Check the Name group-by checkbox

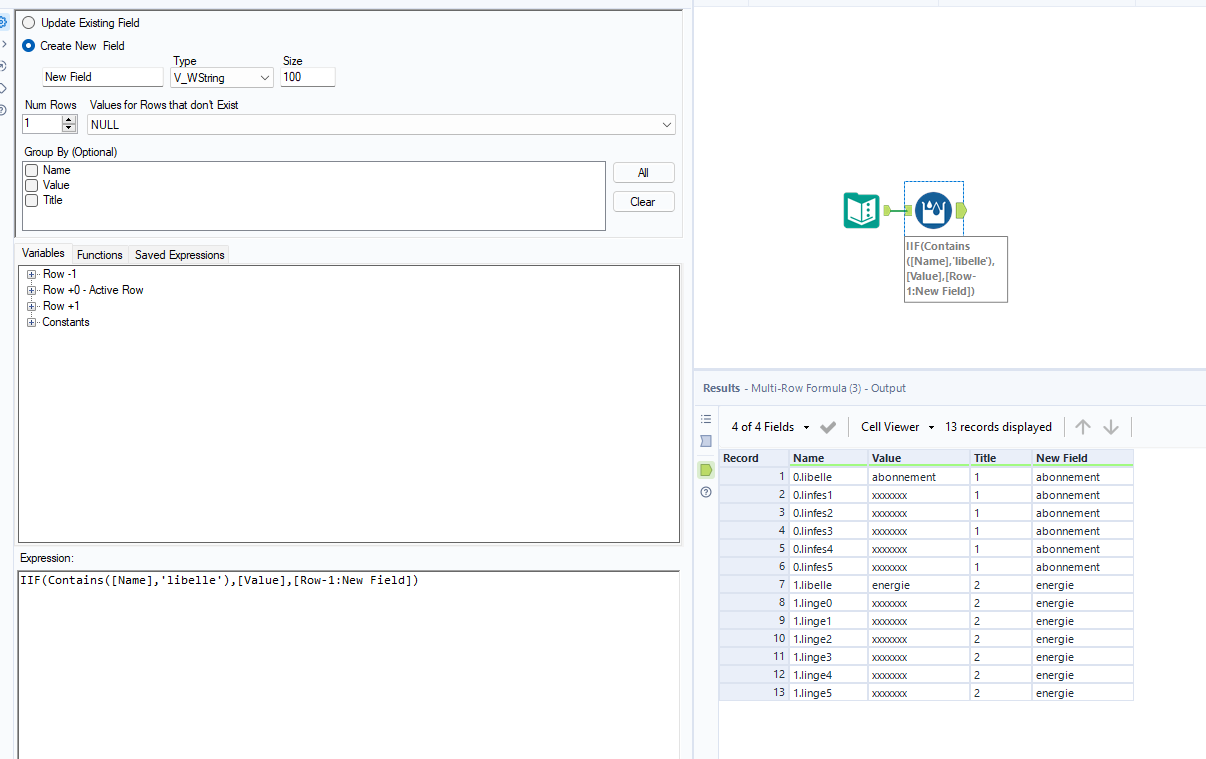(x=32, y=171)
